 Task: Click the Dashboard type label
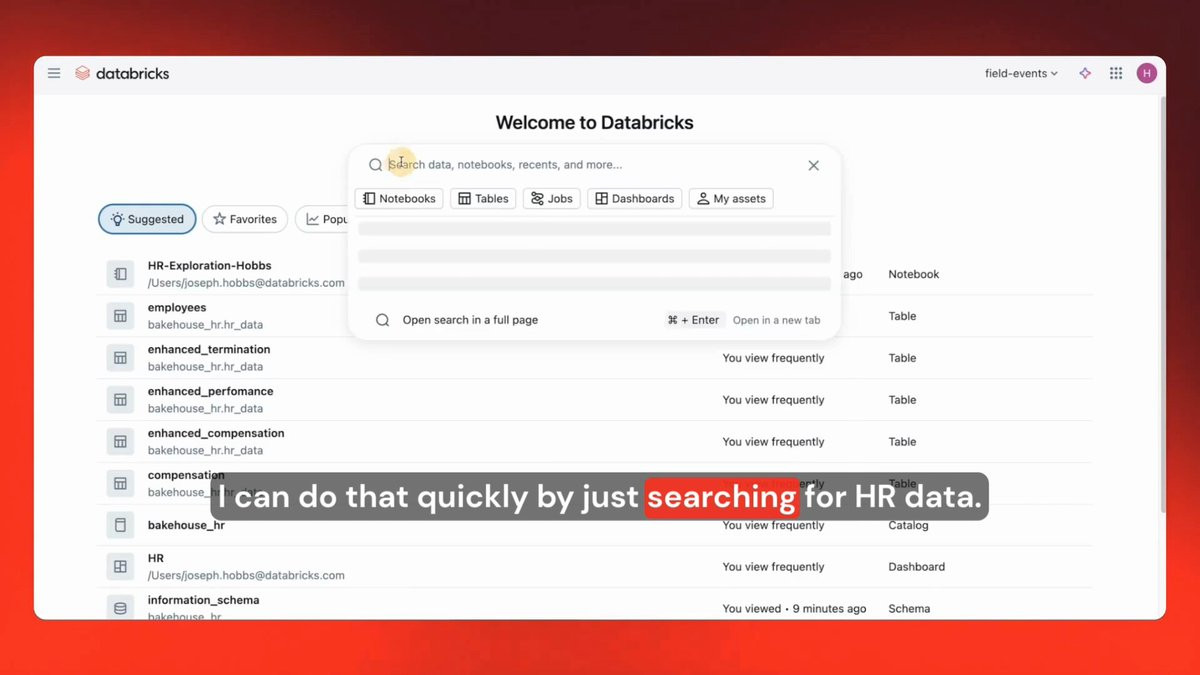(x=917, y=567)
